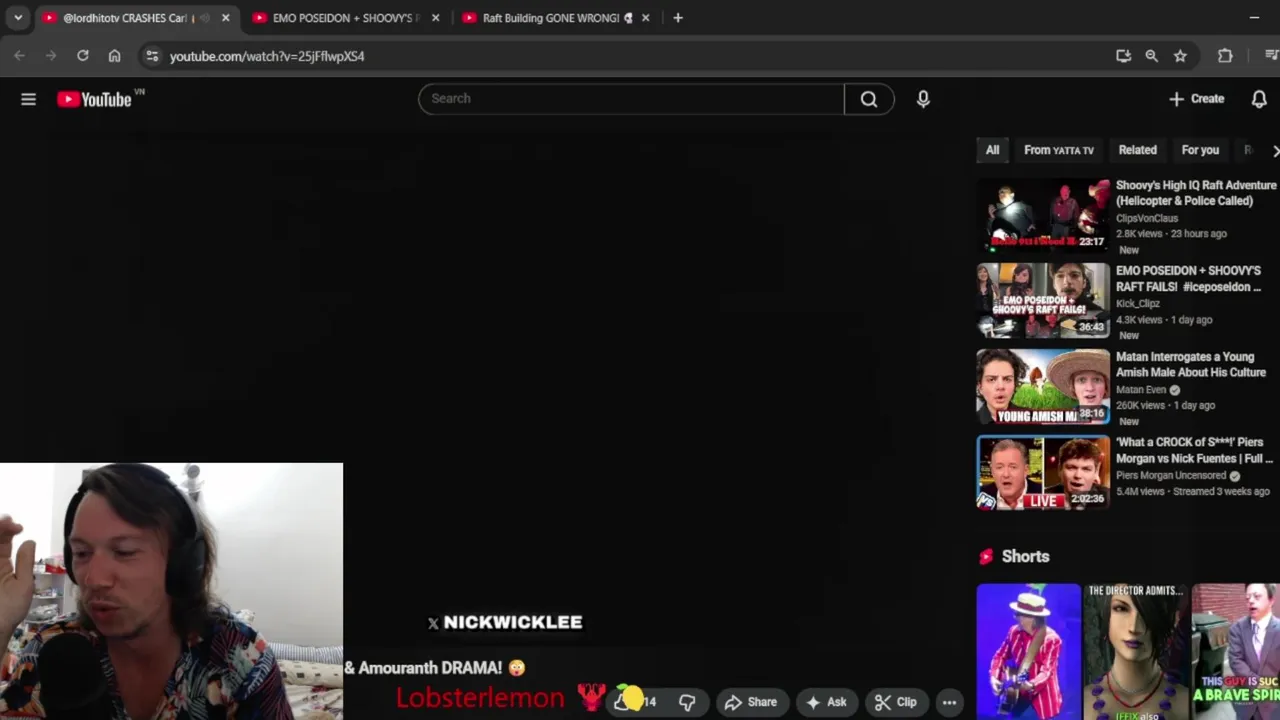This screenshot has height=720, width=1280.
Task: Click the YouTube search box
Action: (632, 98)
